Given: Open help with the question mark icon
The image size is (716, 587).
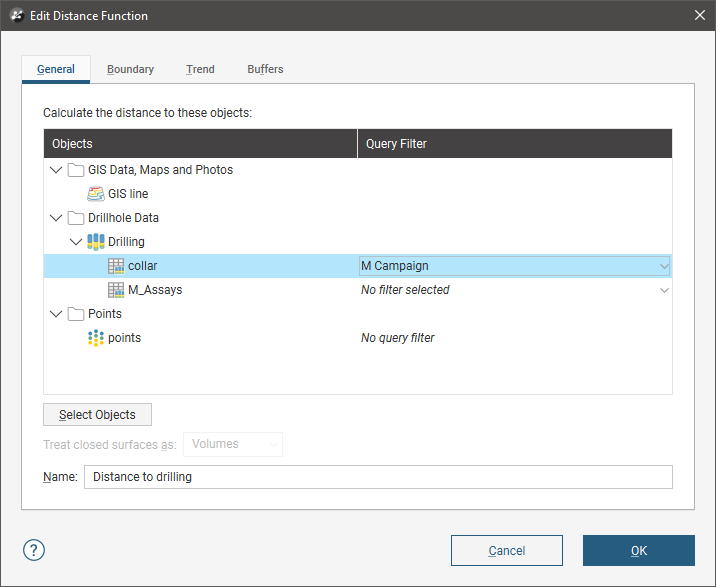Looking at the screenshot, I should [x=34, y=550].
